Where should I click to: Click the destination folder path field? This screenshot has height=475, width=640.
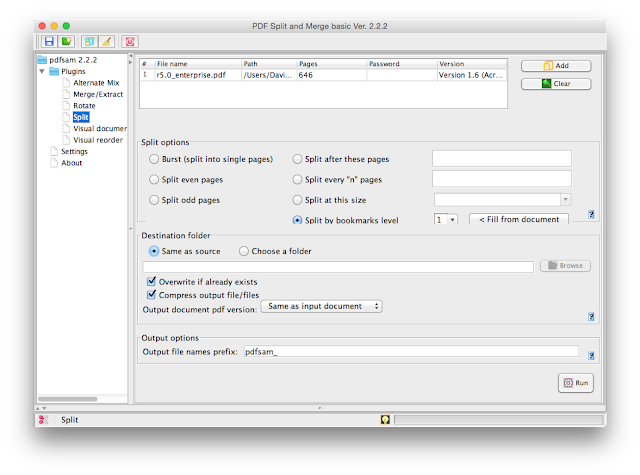[x=338, y=267]
